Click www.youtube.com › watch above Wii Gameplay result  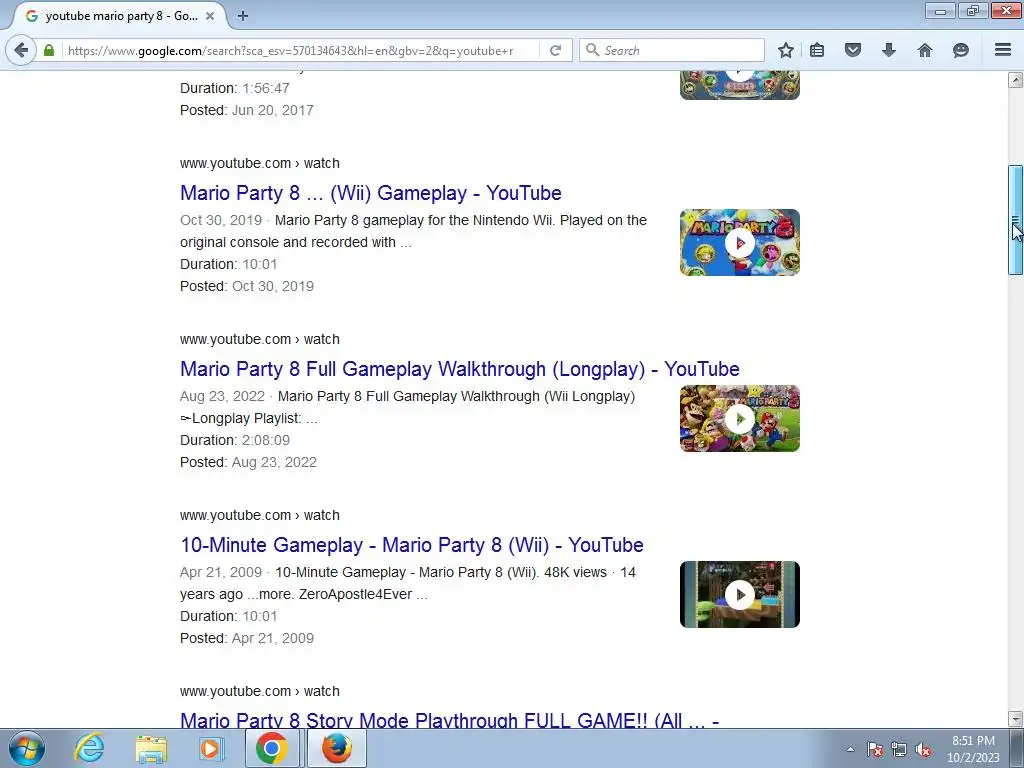point(260,163)
